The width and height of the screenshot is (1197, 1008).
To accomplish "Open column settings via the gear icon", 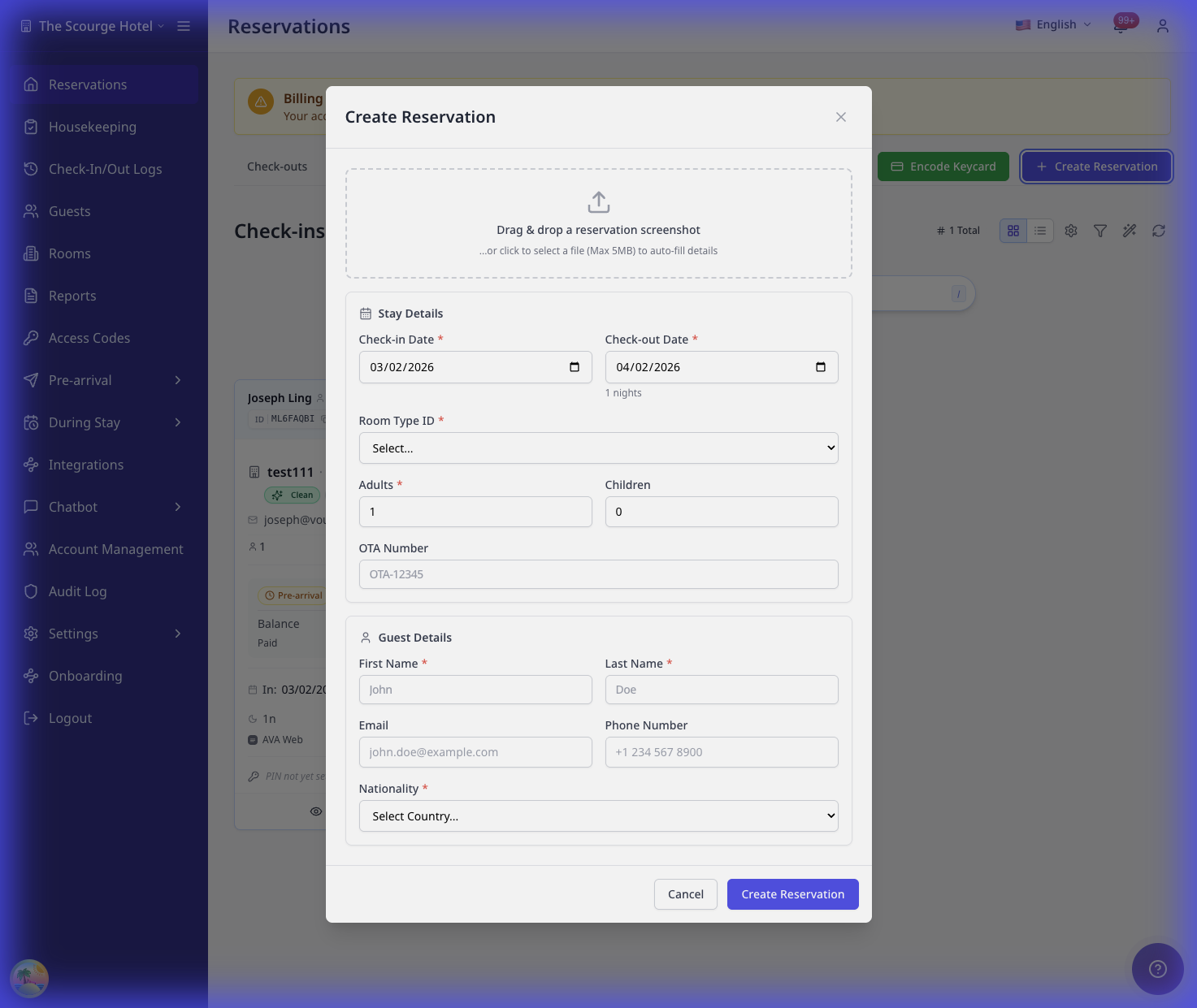I will (1070, 230).
